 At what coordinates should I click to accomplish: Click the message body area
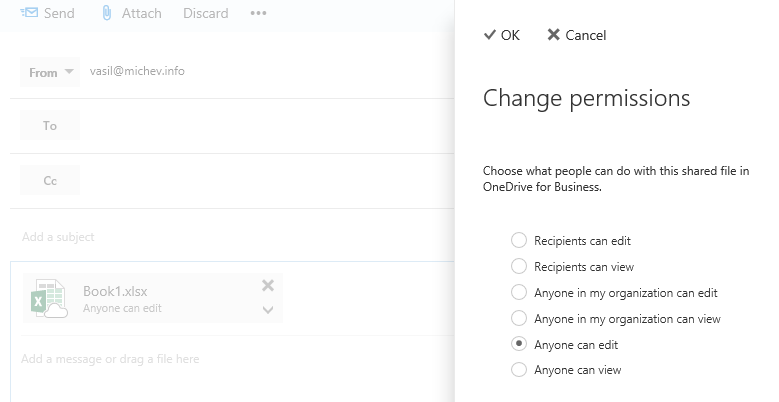coord(200,359)
